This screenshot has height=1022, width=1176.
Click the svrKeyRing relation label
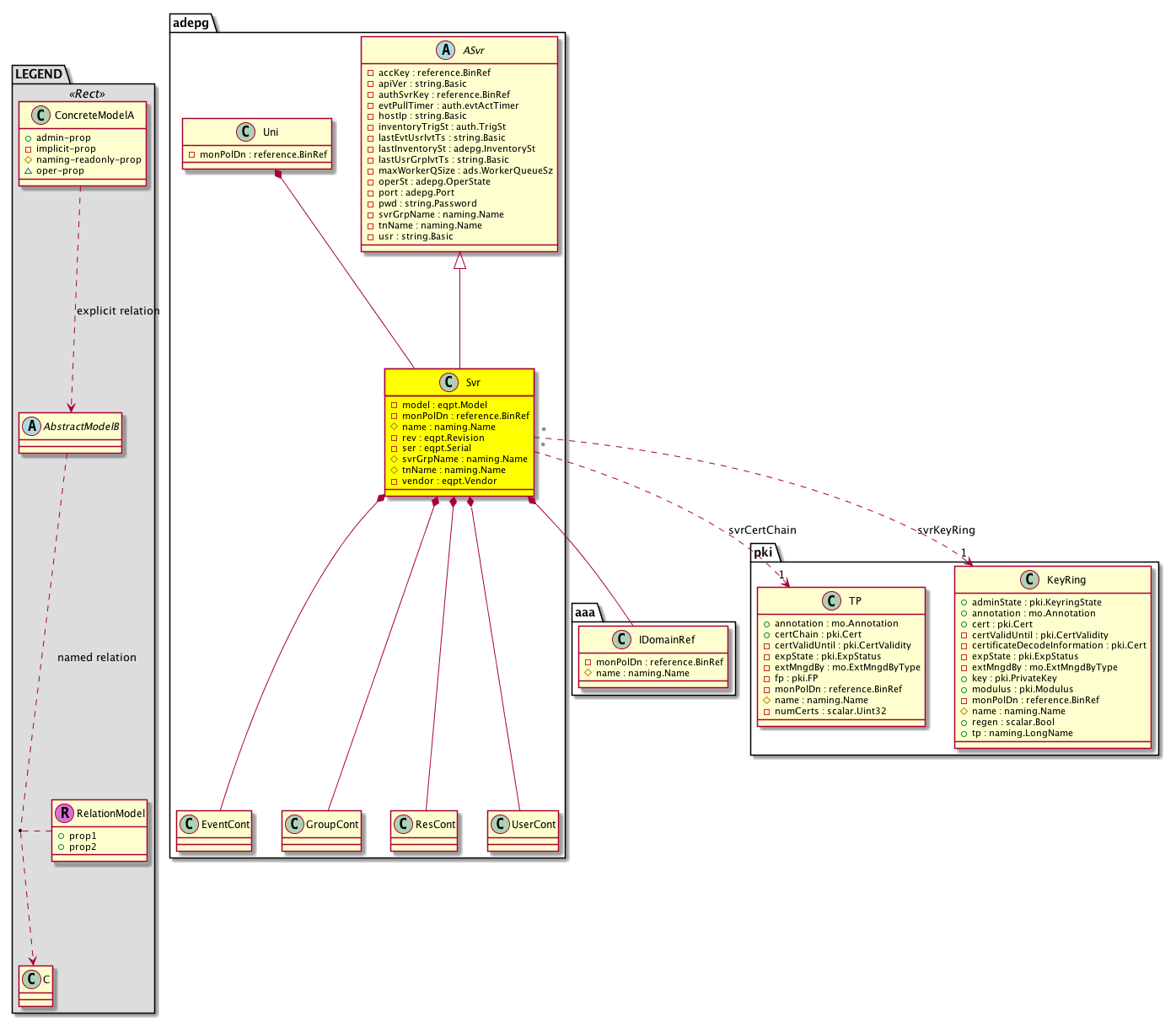click(x=946, y=530)
